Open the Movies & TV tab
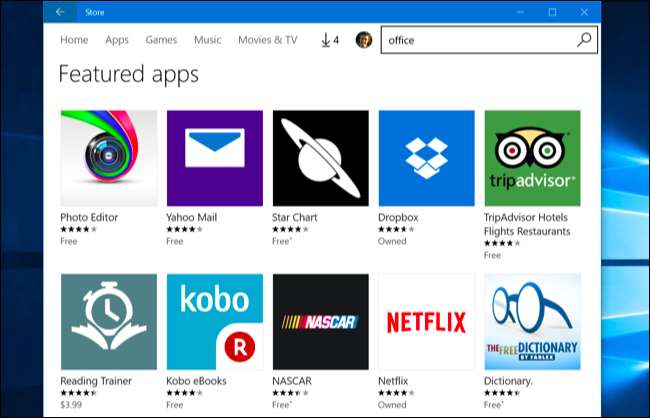Screen dimensions: 650x418 coord(267,40)
